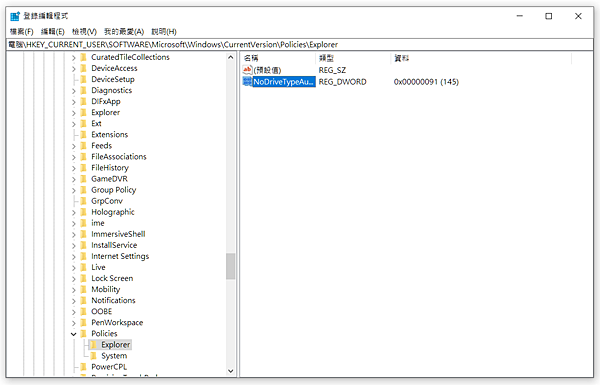
Task: Click the tree scrollbar up arrow
Action: coord(230,57)
